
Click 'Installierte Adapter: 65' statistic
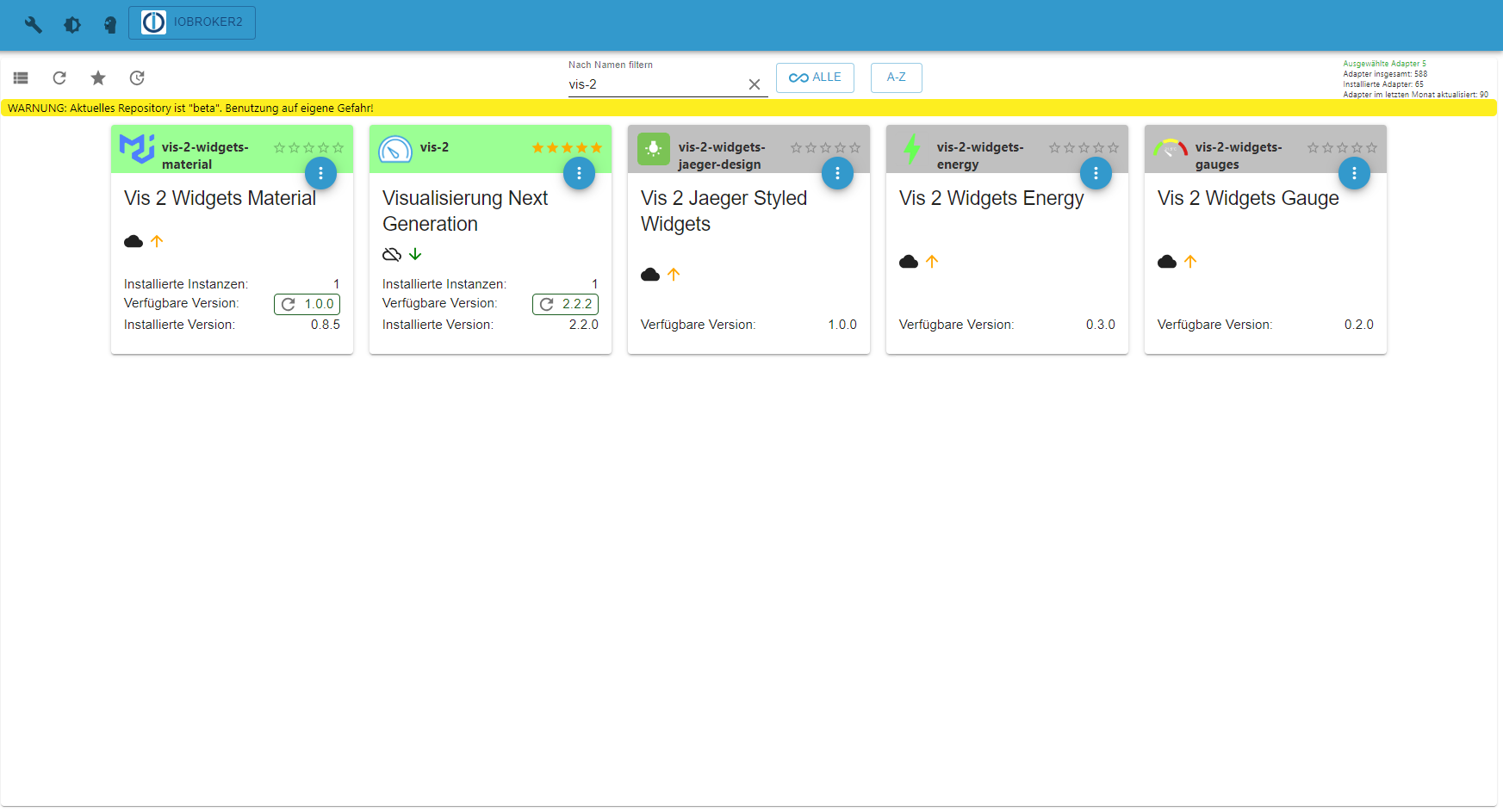tap(1383, 84)
